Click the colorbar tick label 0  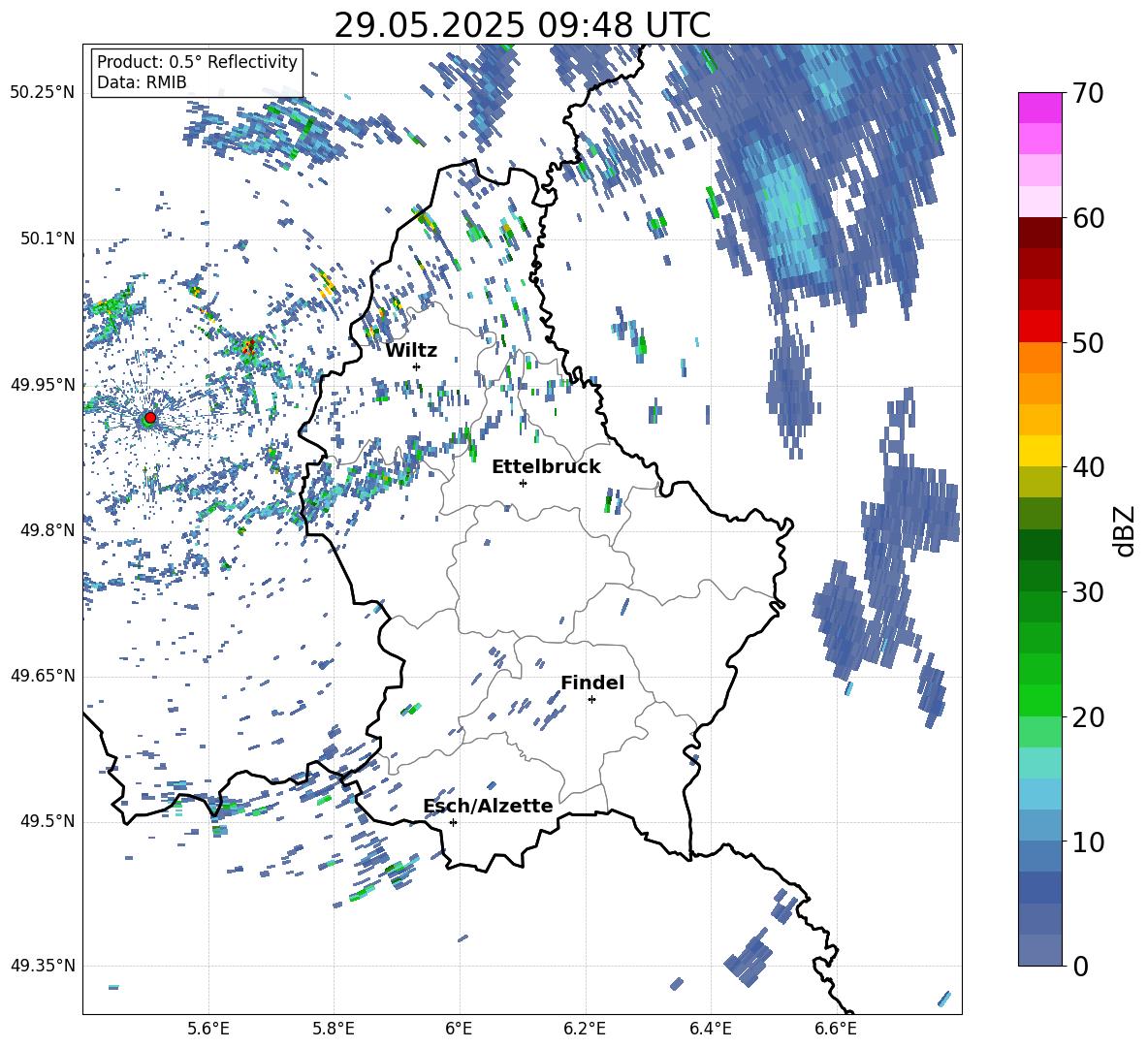[x=1081, y=966]
